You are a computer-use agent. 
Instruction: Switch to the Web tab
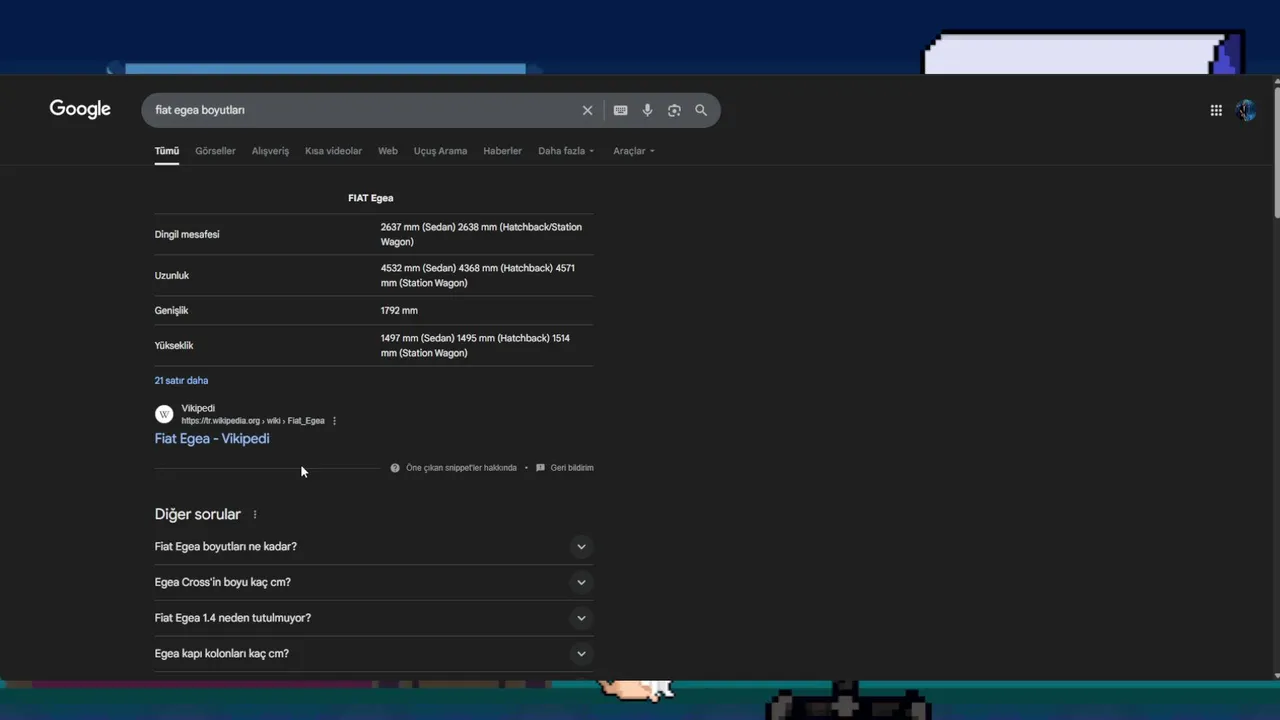[388, 151]
